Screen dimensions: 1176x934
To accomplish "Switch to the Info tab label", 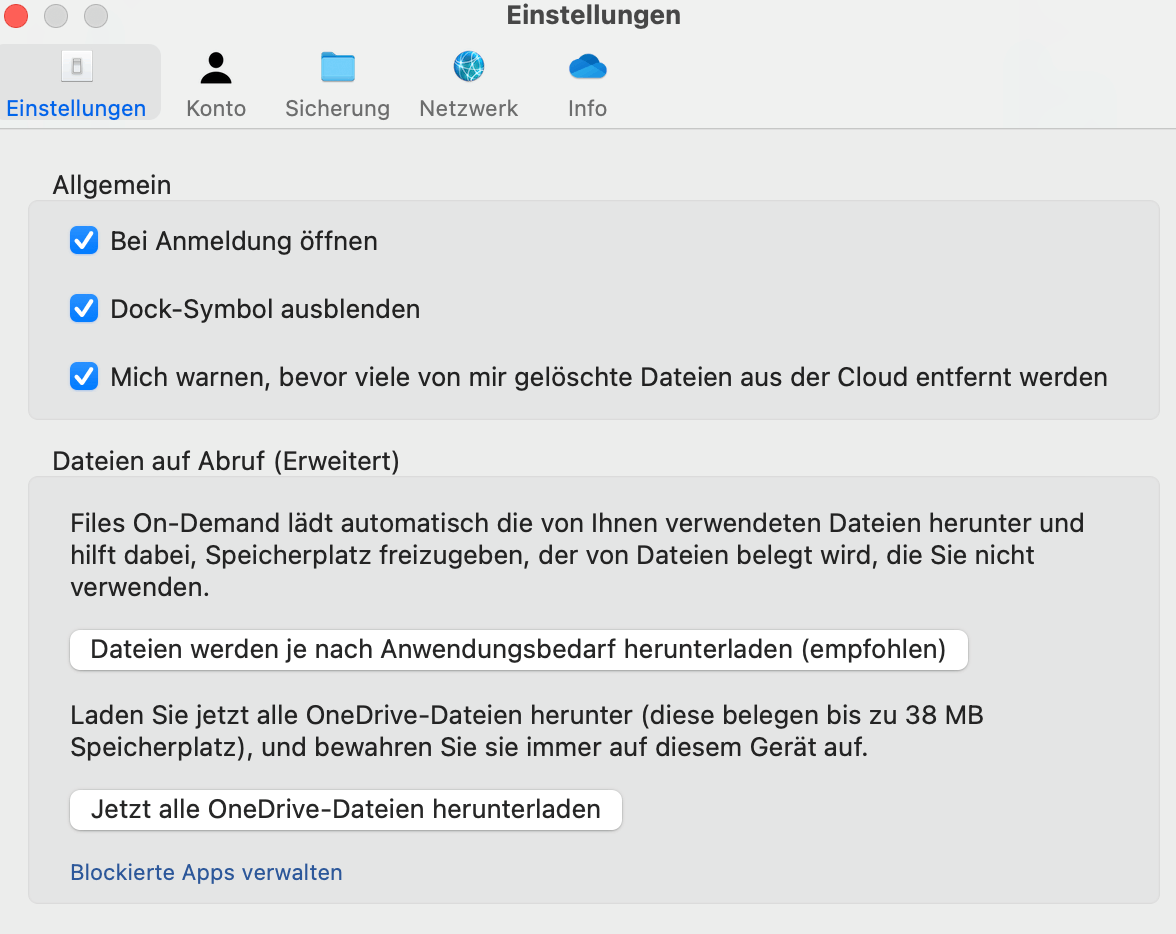I will [x=587, y=109].
